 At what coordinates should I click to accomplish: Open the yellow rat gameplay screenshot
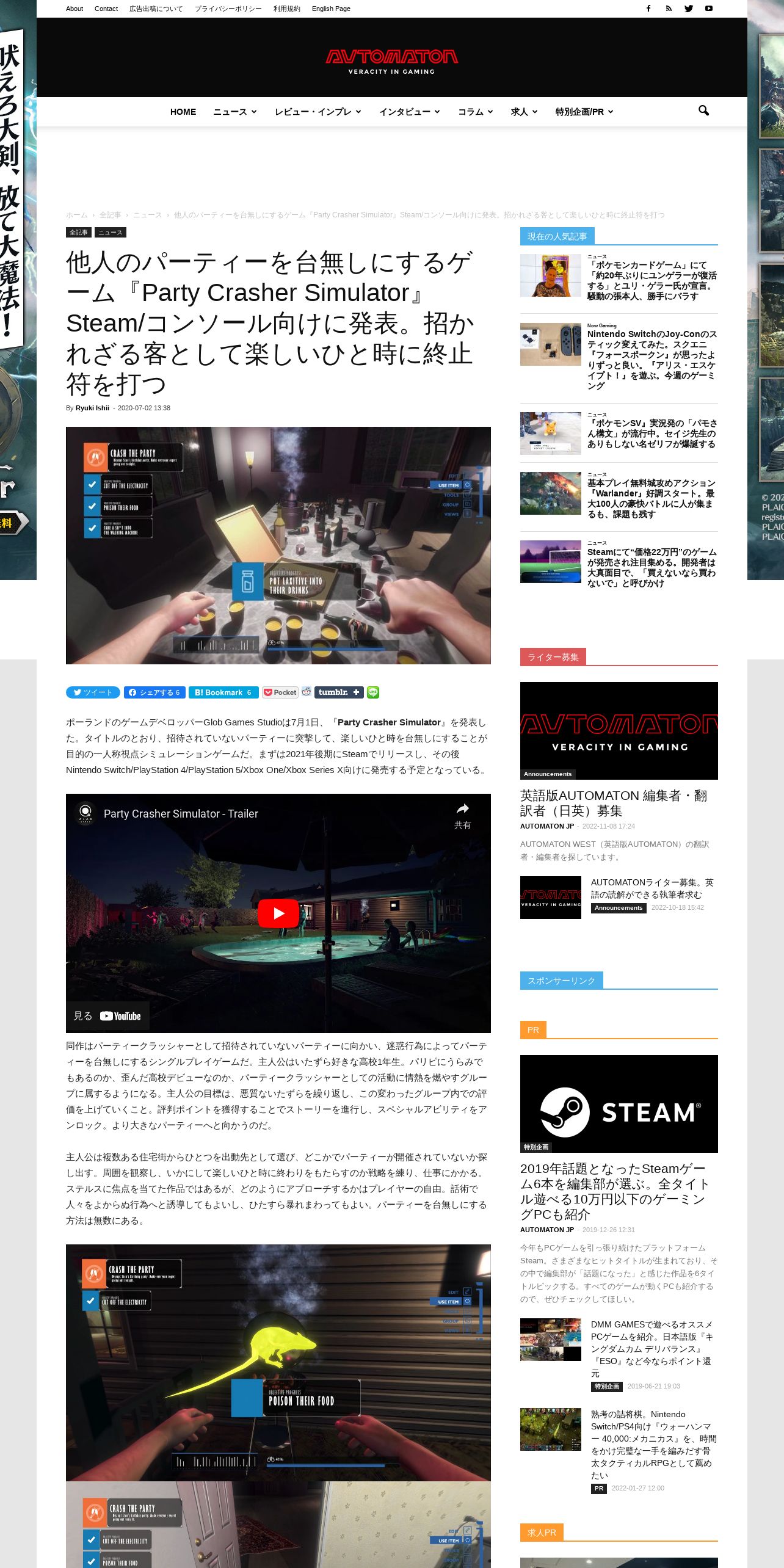coord(278,1363)
